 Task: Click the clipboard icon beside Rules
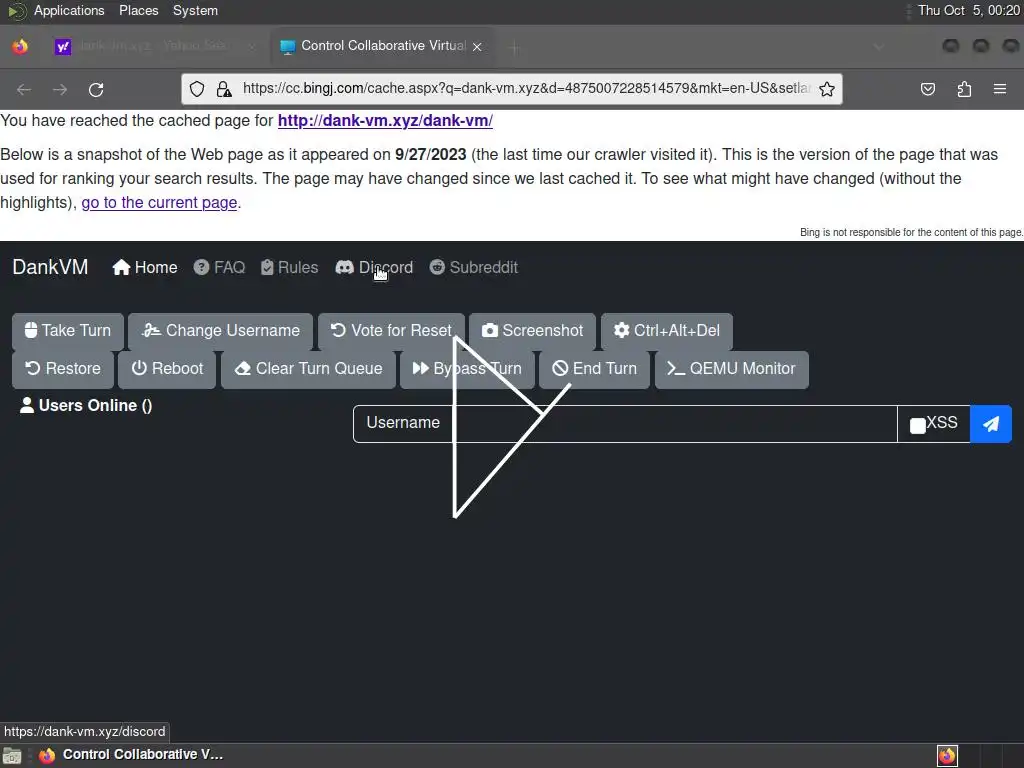pos(267,267)
